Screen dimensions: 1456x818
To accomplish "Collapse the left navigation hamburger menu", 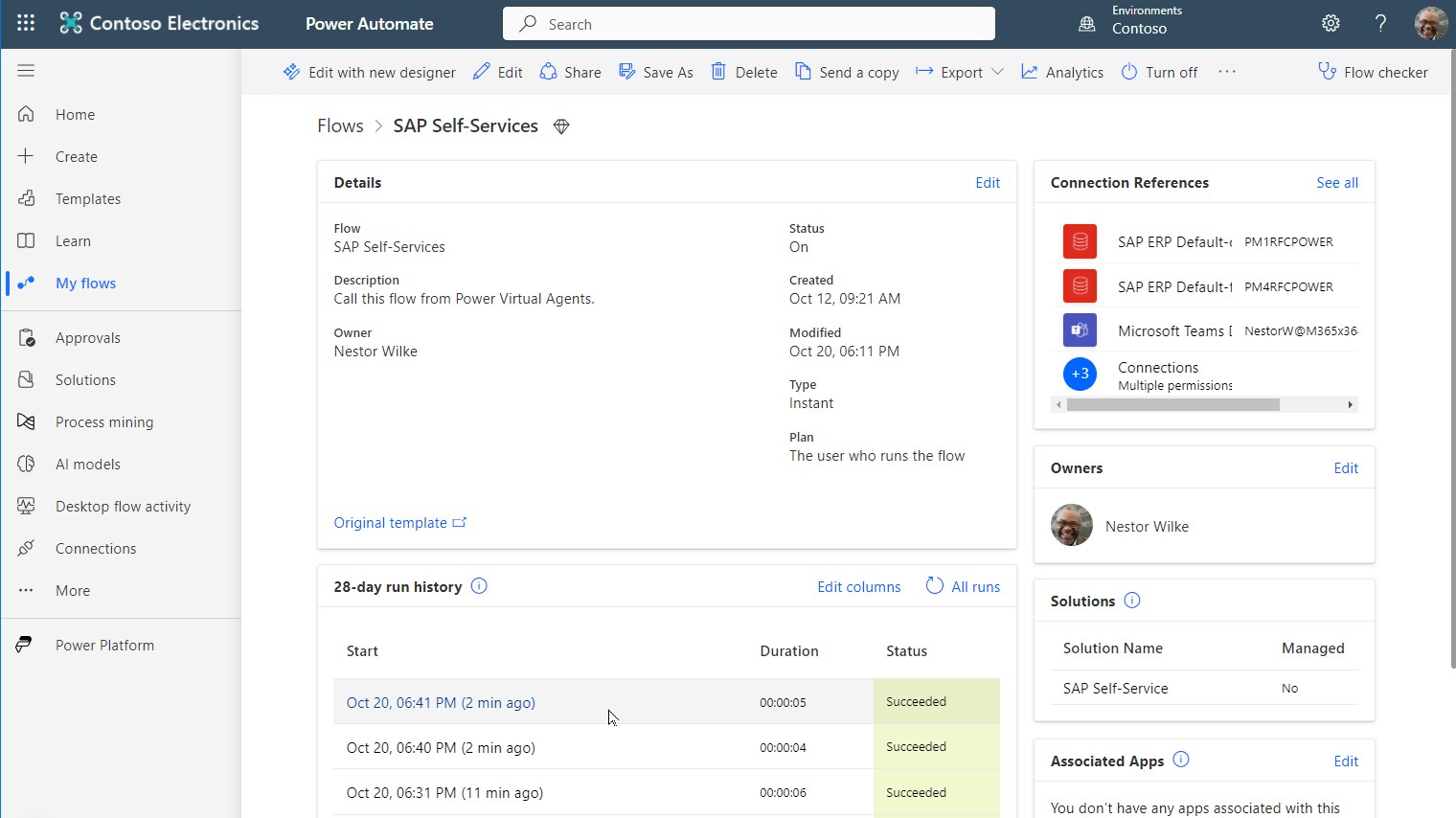I will [x=26, y=70].
